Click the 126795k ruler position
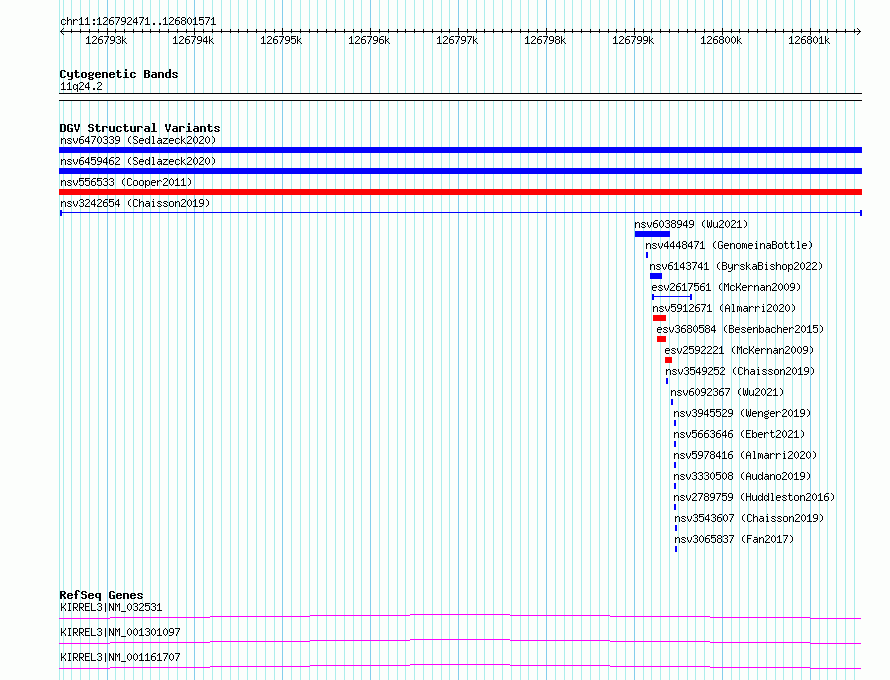890x680 pixels. click(281, 40)
